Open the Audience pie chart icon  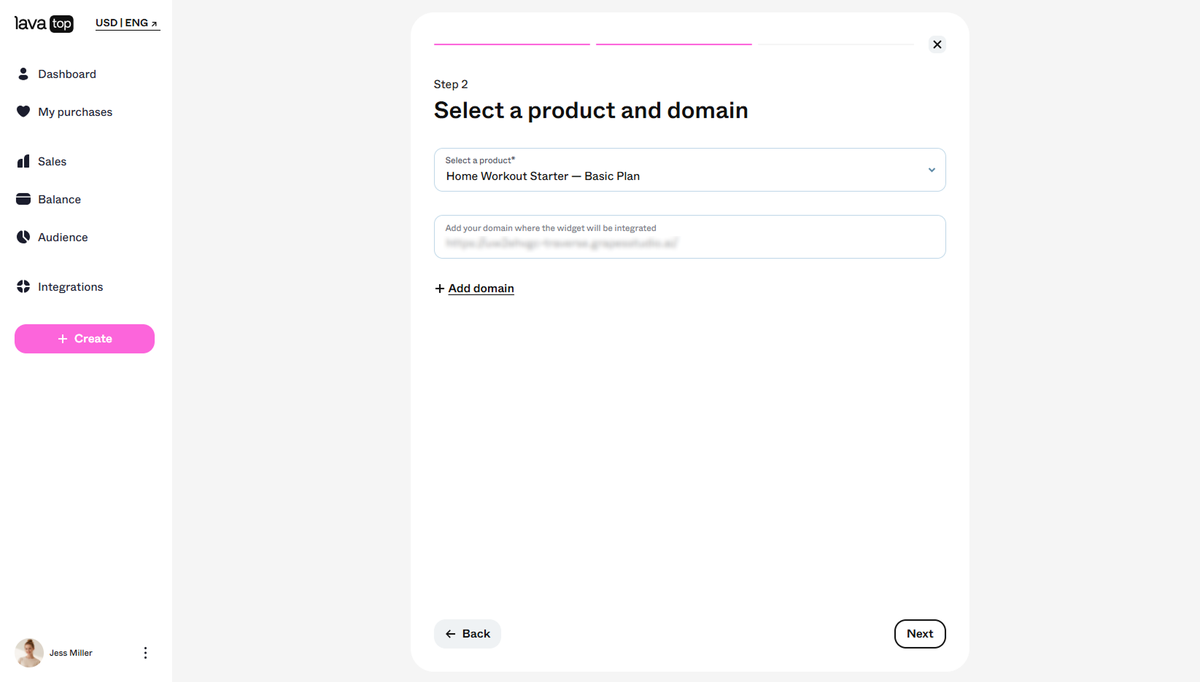click(x=24, y=237)
